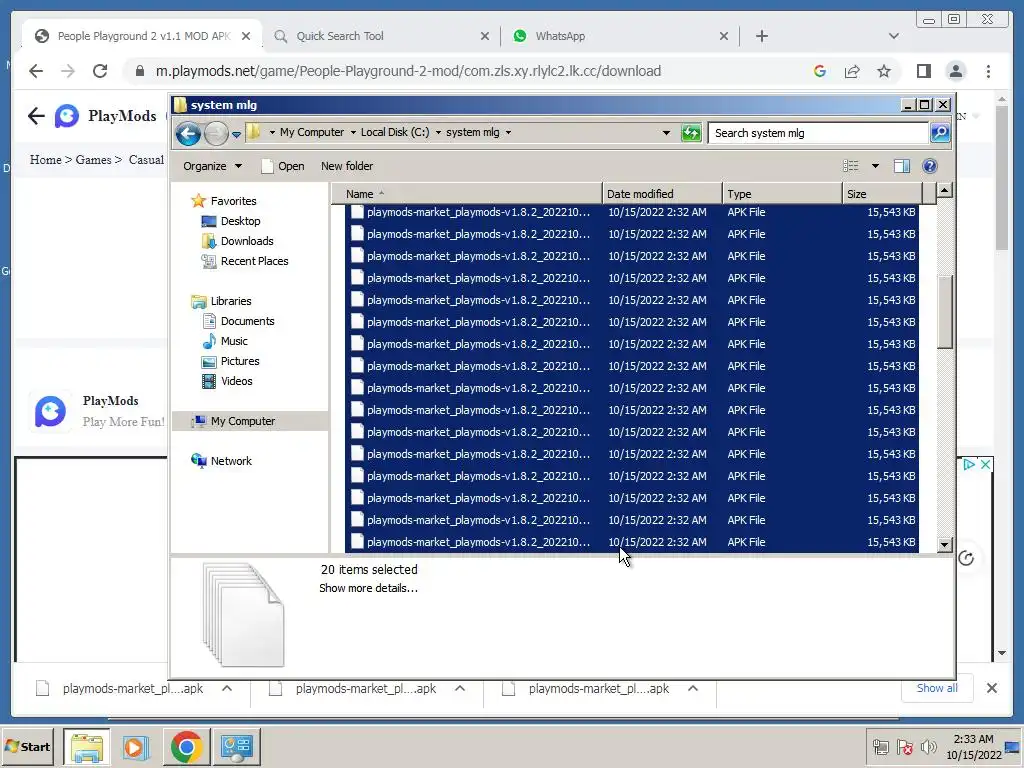Click file list scrollbar down arrow
1024x768 pixels.
point(944,545)
